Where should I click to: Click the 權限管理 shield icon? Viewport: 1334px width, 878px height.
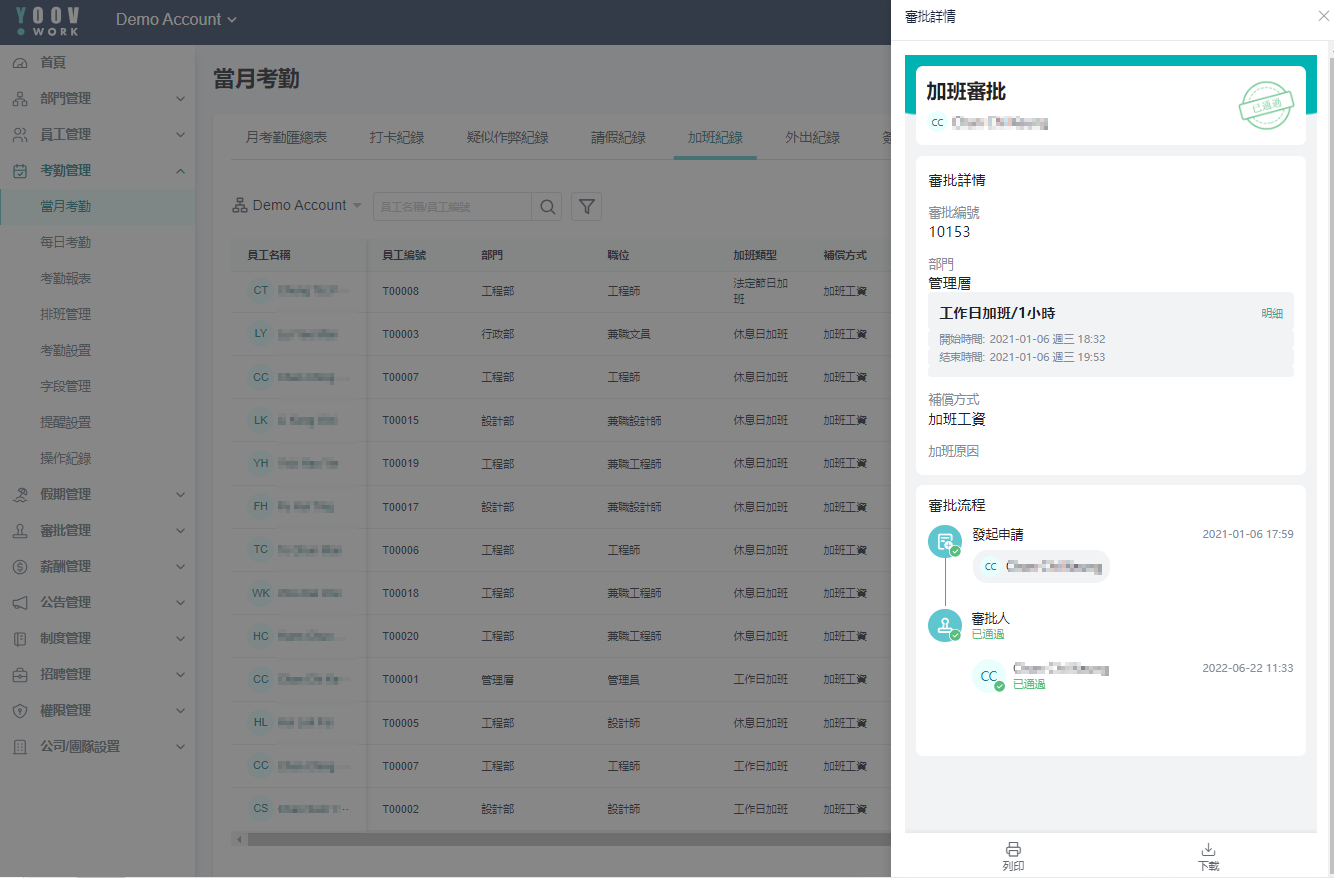(x=20, y=711)
